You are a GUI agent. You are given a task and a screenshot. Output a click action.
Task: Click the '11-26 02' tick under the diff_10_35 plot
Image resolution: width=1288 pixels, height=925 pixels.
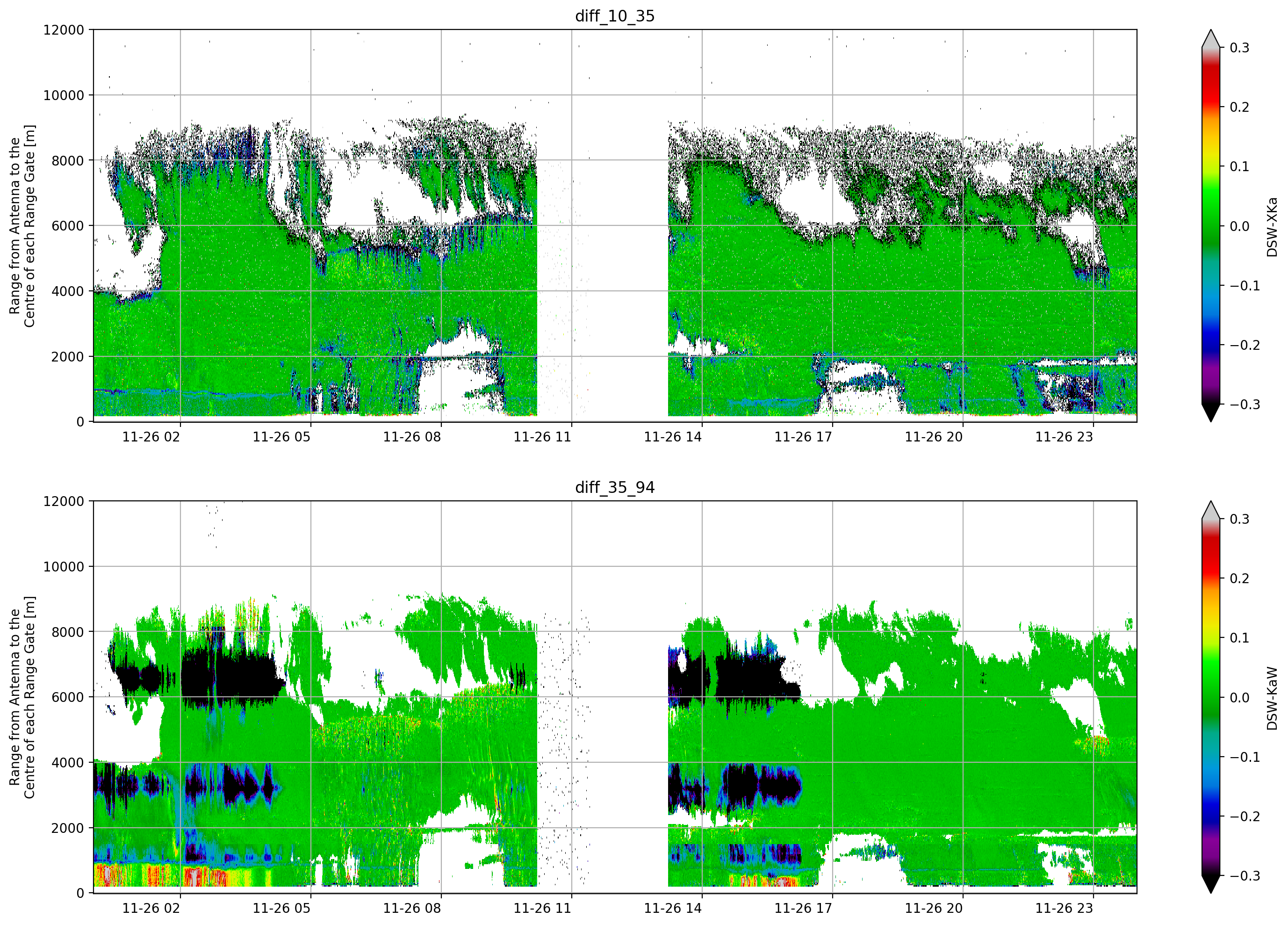(151, 437)
